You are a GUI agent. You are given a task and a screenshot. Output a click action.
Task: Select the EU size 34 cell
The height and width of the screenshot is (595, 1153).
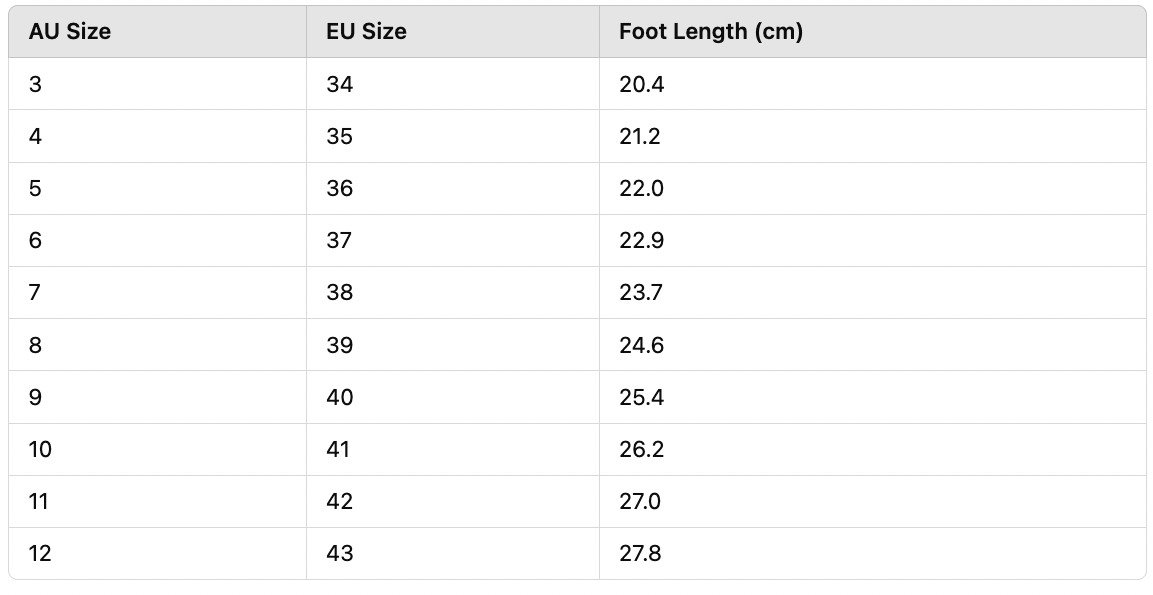click(340, 84)
